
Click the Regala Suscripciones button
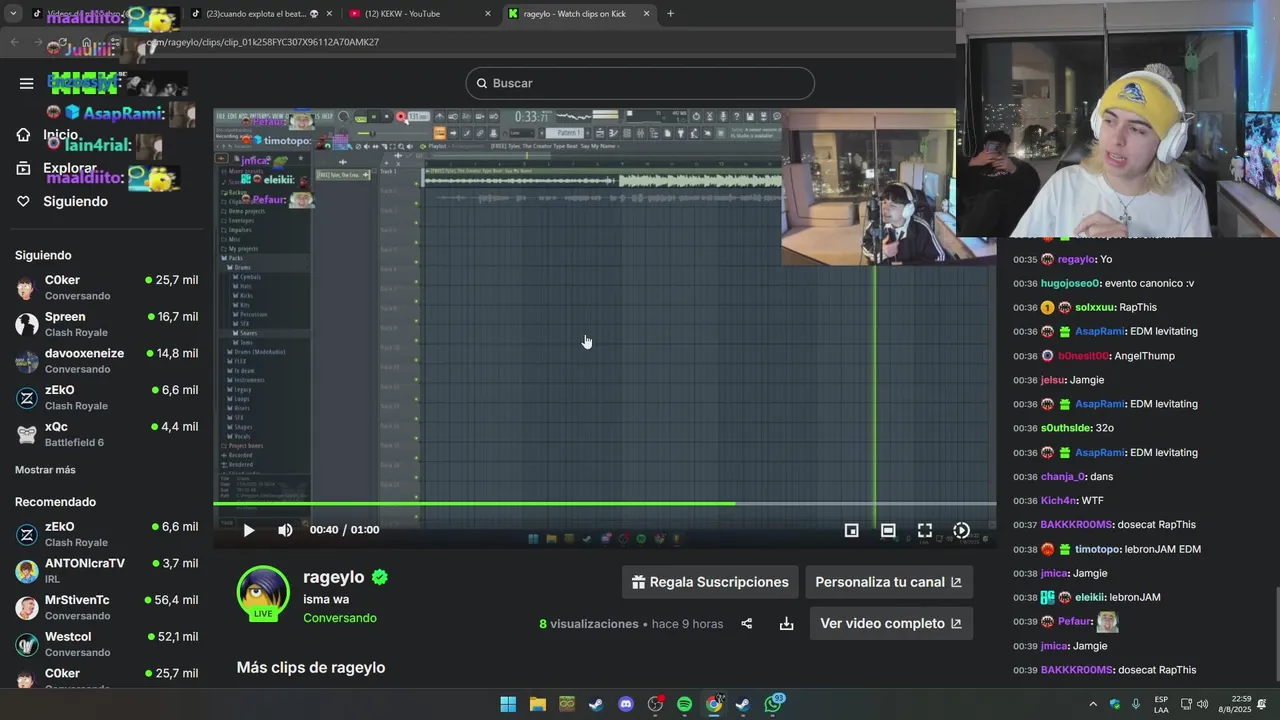pos(710,582)
